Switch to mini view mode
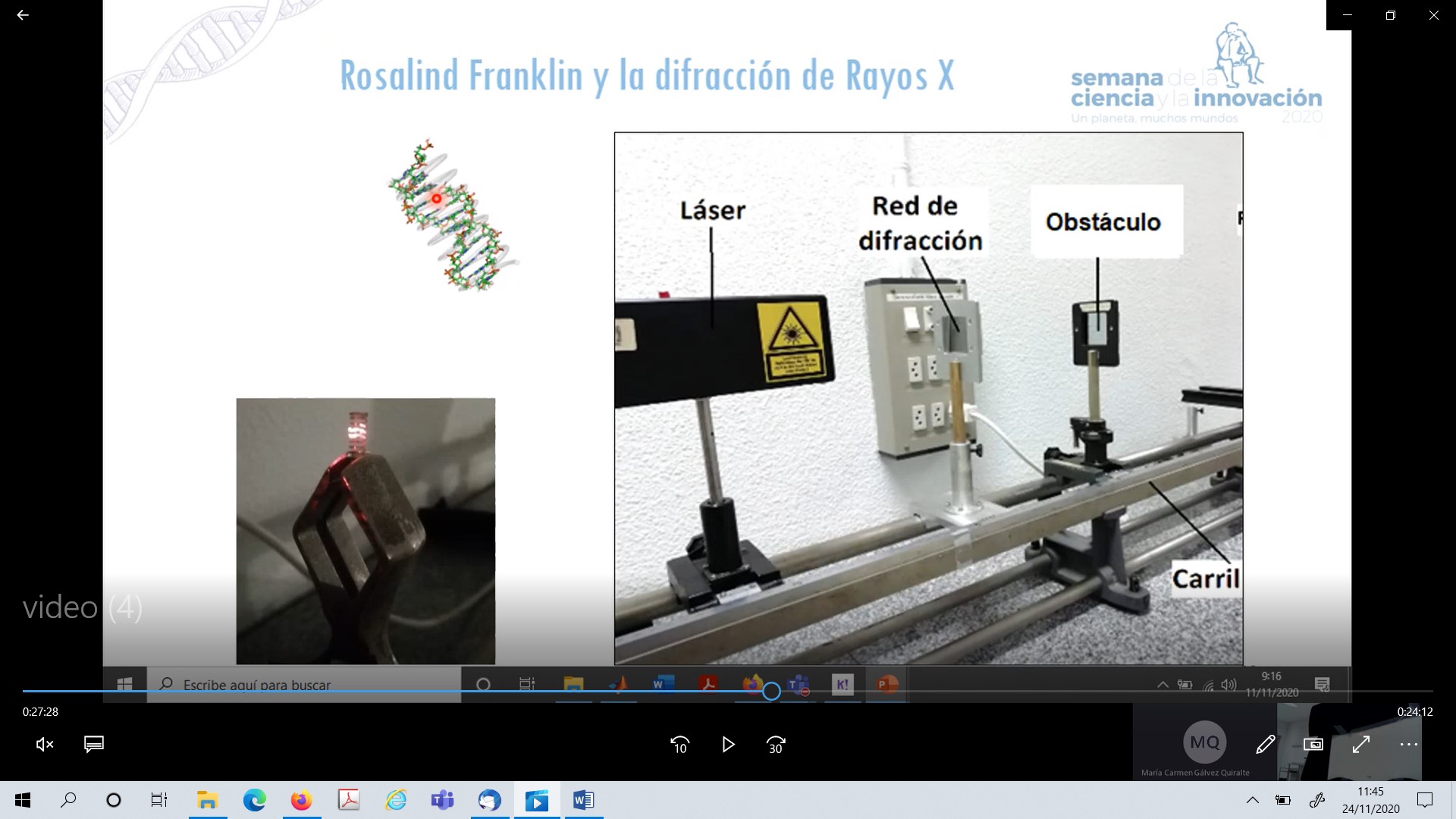 tap(1313, 745)
